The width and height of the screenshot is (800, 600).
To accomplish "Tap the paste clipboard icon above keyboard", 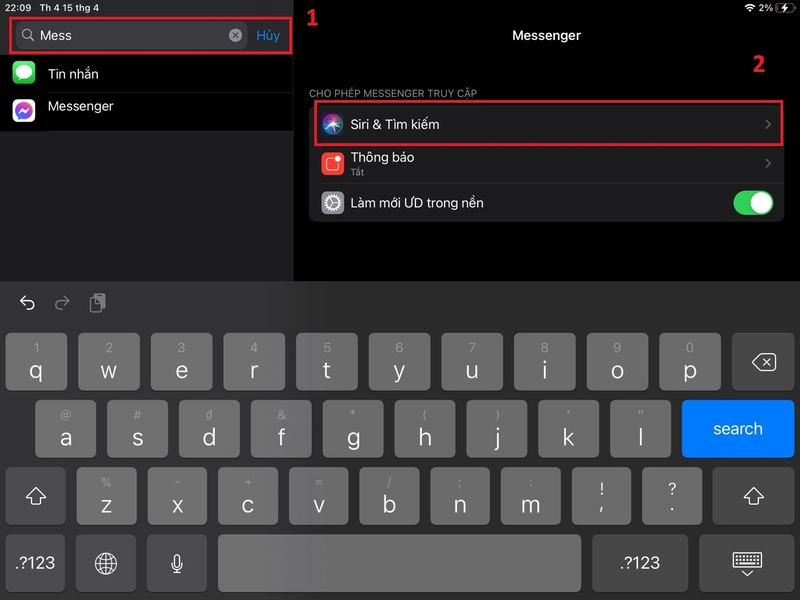I will click(97, 303).
